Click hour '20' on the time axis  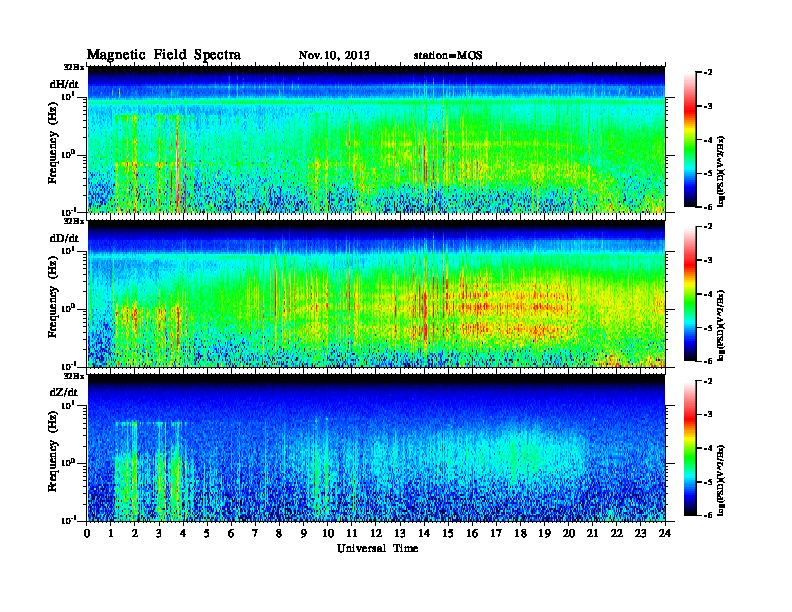tap(569, 533)
